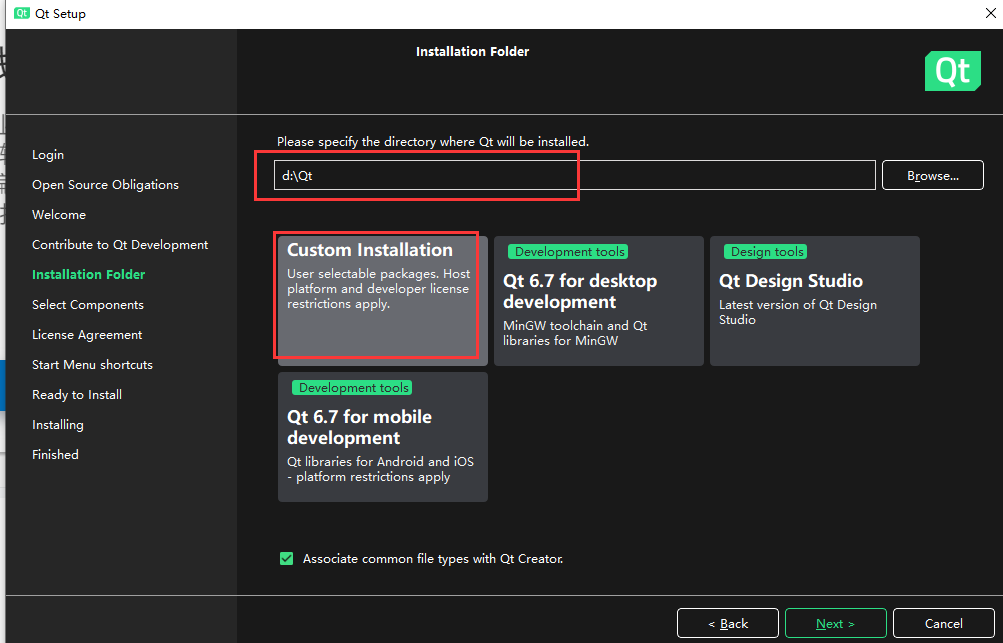Select the Installation Folder sidebar step
Screen dimensions: 1003x643
click(x=88, y=274)
